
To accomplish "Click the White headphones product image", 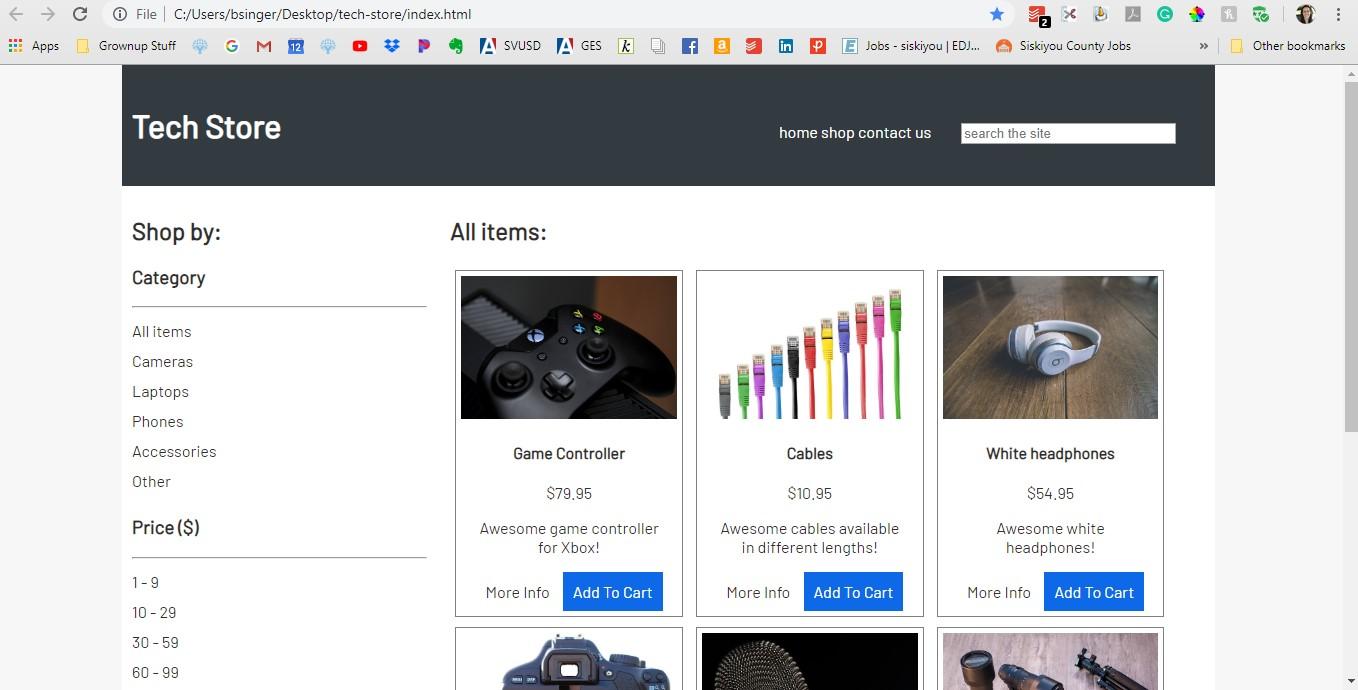I will pos(1050,347).
